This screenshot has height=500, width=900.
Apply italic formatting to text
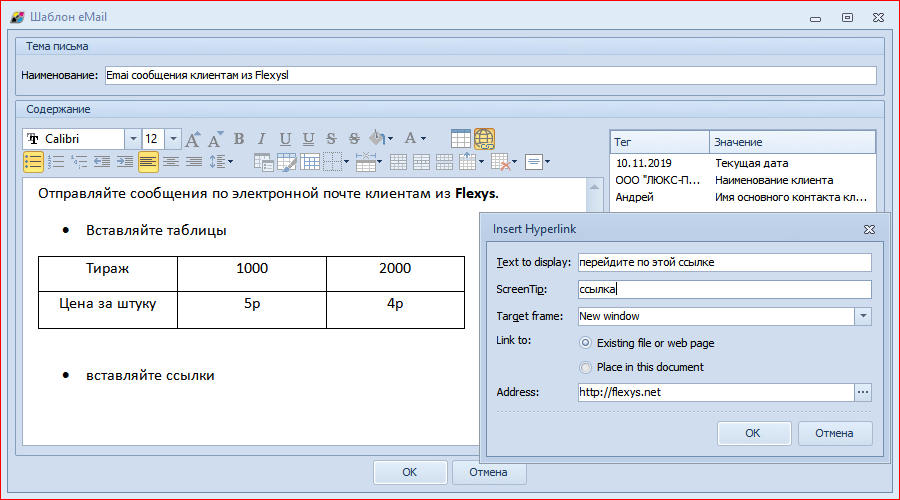pos(261,139)
